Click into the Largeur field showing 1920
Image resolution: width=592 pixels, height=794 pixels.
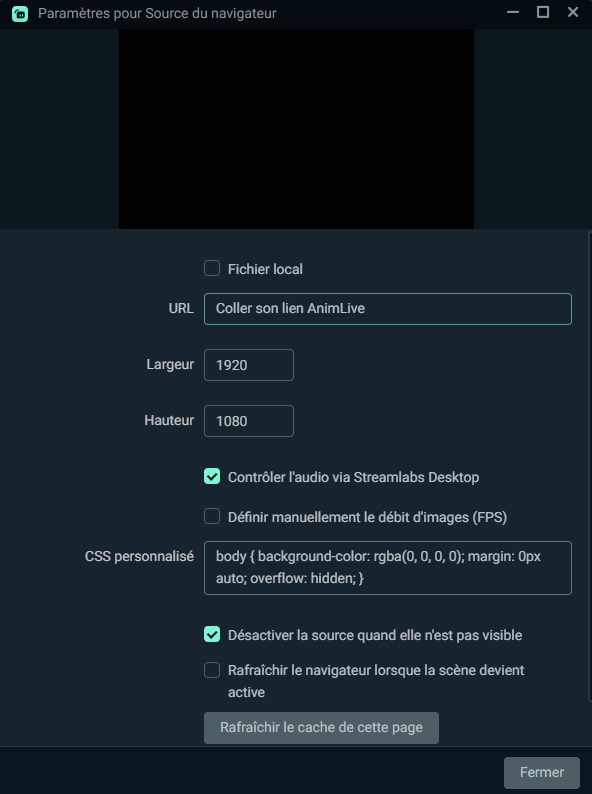click(249, 365)
